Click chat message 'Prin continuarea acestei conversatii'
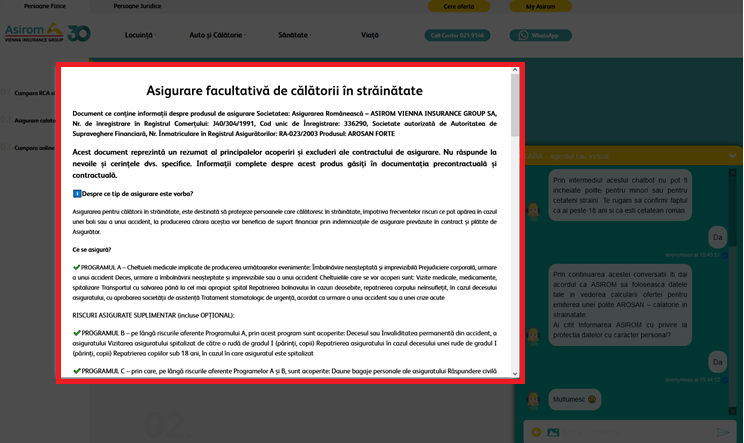Viewport: 744px width, 443px height. pos(620,305)
